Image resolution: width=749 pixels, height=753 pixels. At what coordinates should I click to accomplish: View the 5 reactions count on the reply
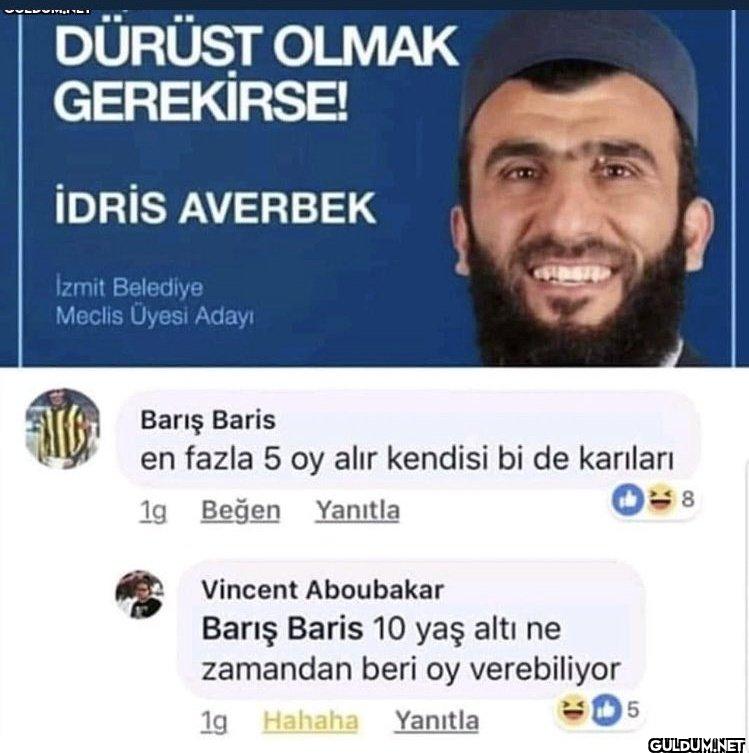coord(633,709)
